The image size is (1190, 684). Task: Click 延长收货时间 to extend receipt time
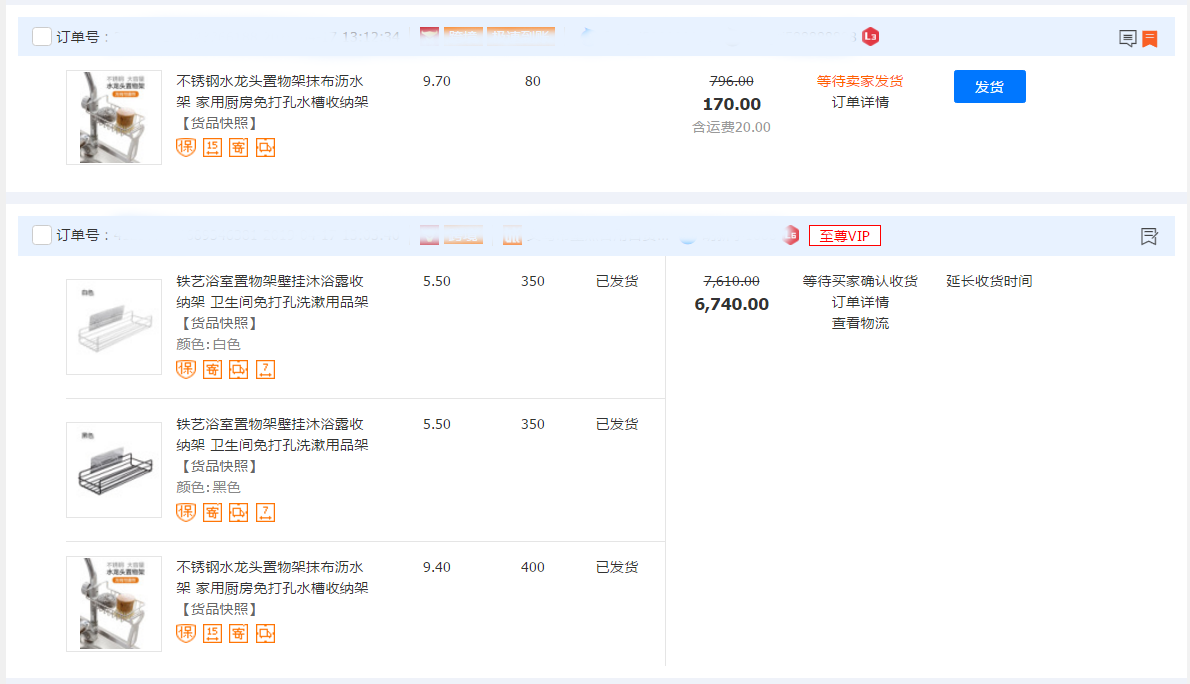[x=989, y=281]
